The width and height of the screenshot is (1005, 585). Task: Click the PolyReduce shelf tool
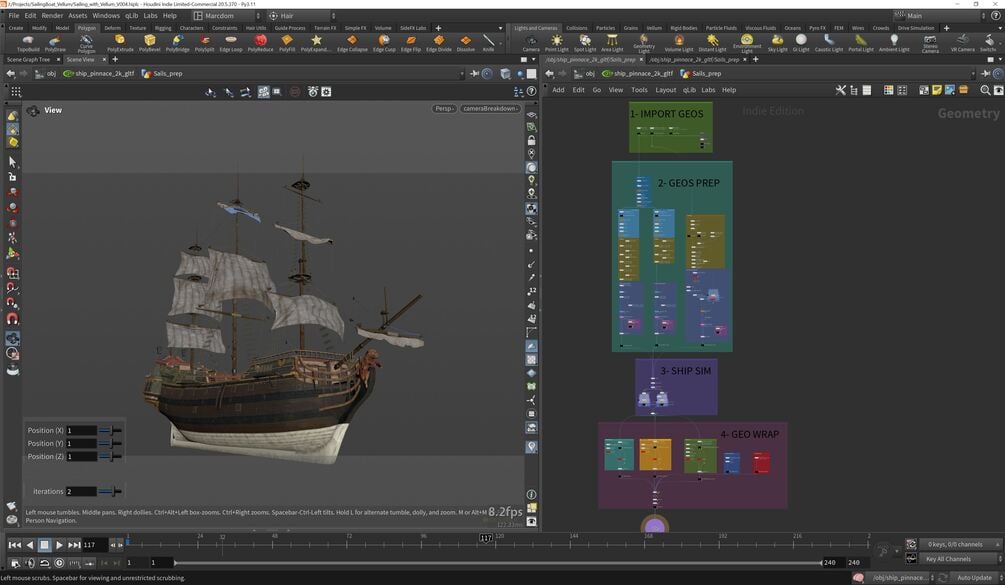(260, 43)
